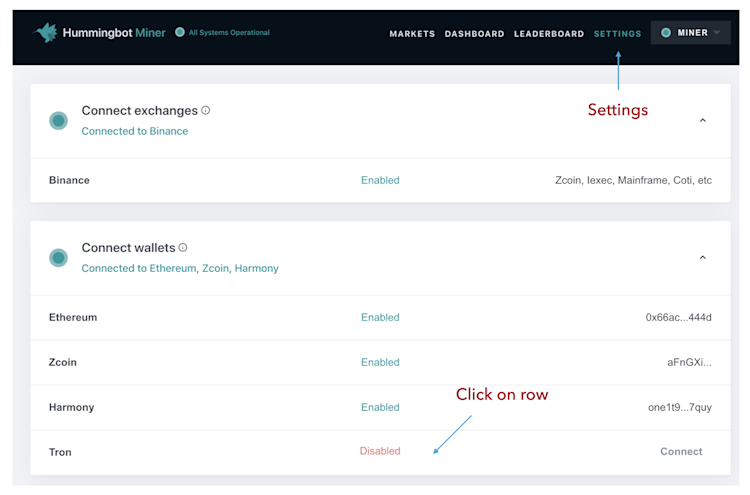The image size is (750, 495).
Task: Collapse the Connect exchanges section
Action: pos(703,120)
